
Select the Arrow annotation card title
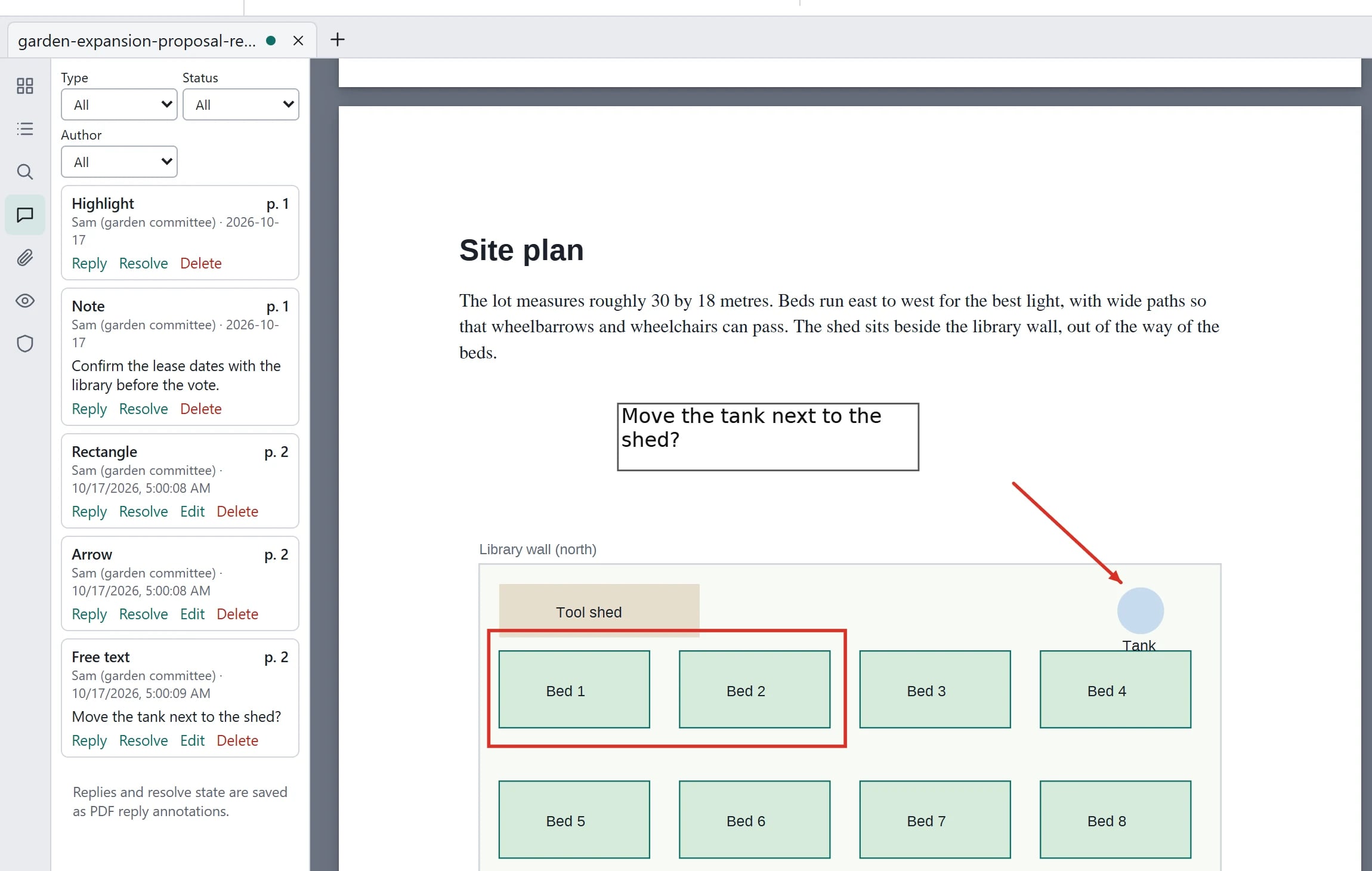(x=92, y=554)
